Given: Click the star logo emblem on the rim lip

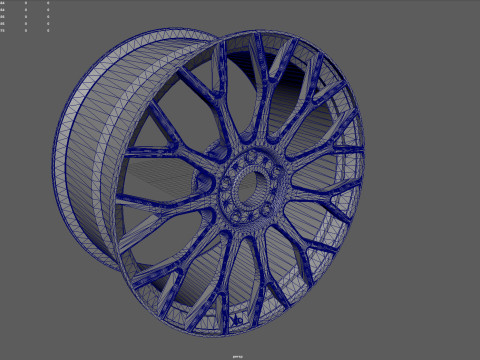Looking at the screenshot, I should click(237, 321).
